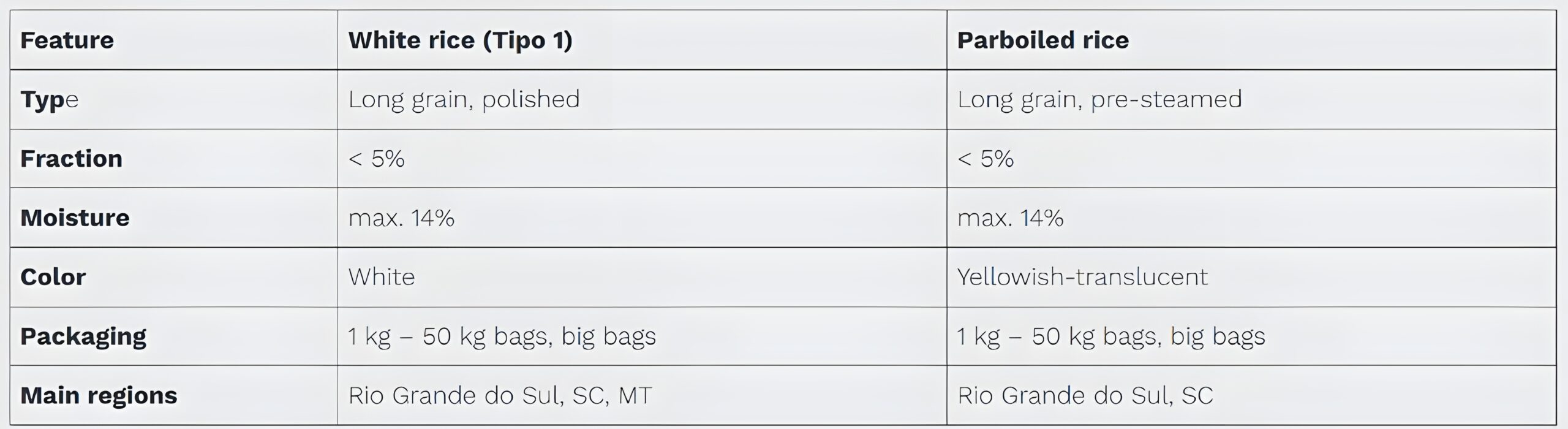Click the "Yellowish-translucent" cell
The image size is (1568, 429).
(x=1082, y=277)
